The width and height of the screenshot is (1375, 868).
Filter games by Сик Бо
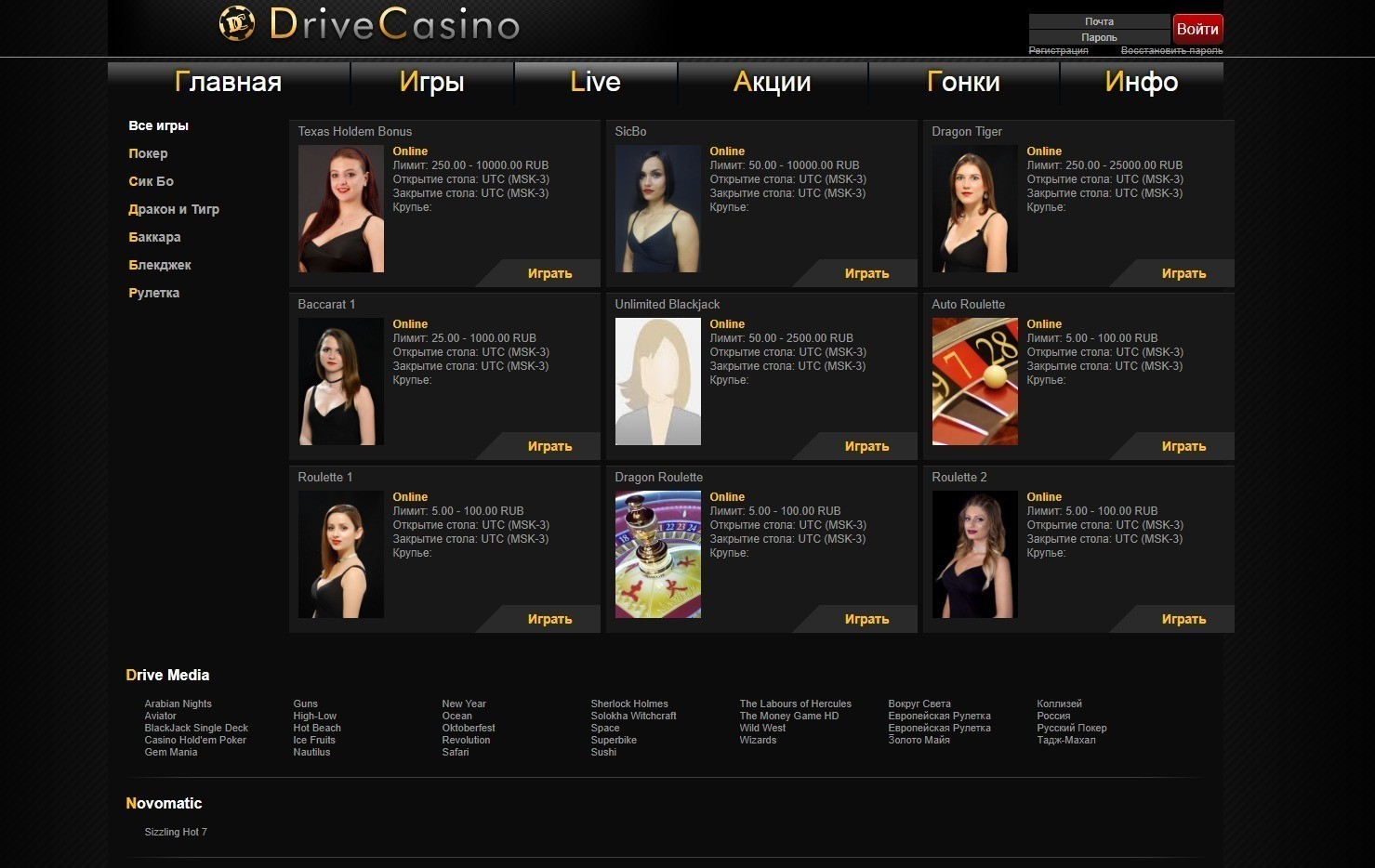pyautogui.click(x=151, y=181)
